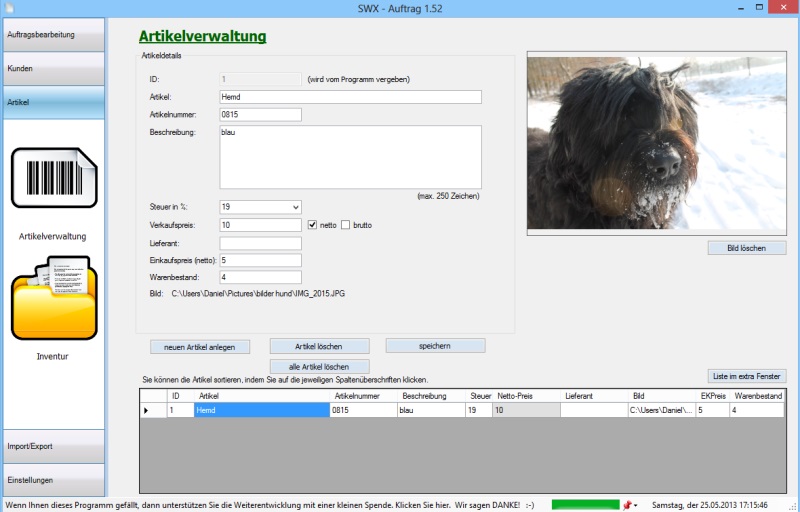Click the donation message in the status bar
The image size is (800, 512).
pyautogui.click(x=270, y=505)
